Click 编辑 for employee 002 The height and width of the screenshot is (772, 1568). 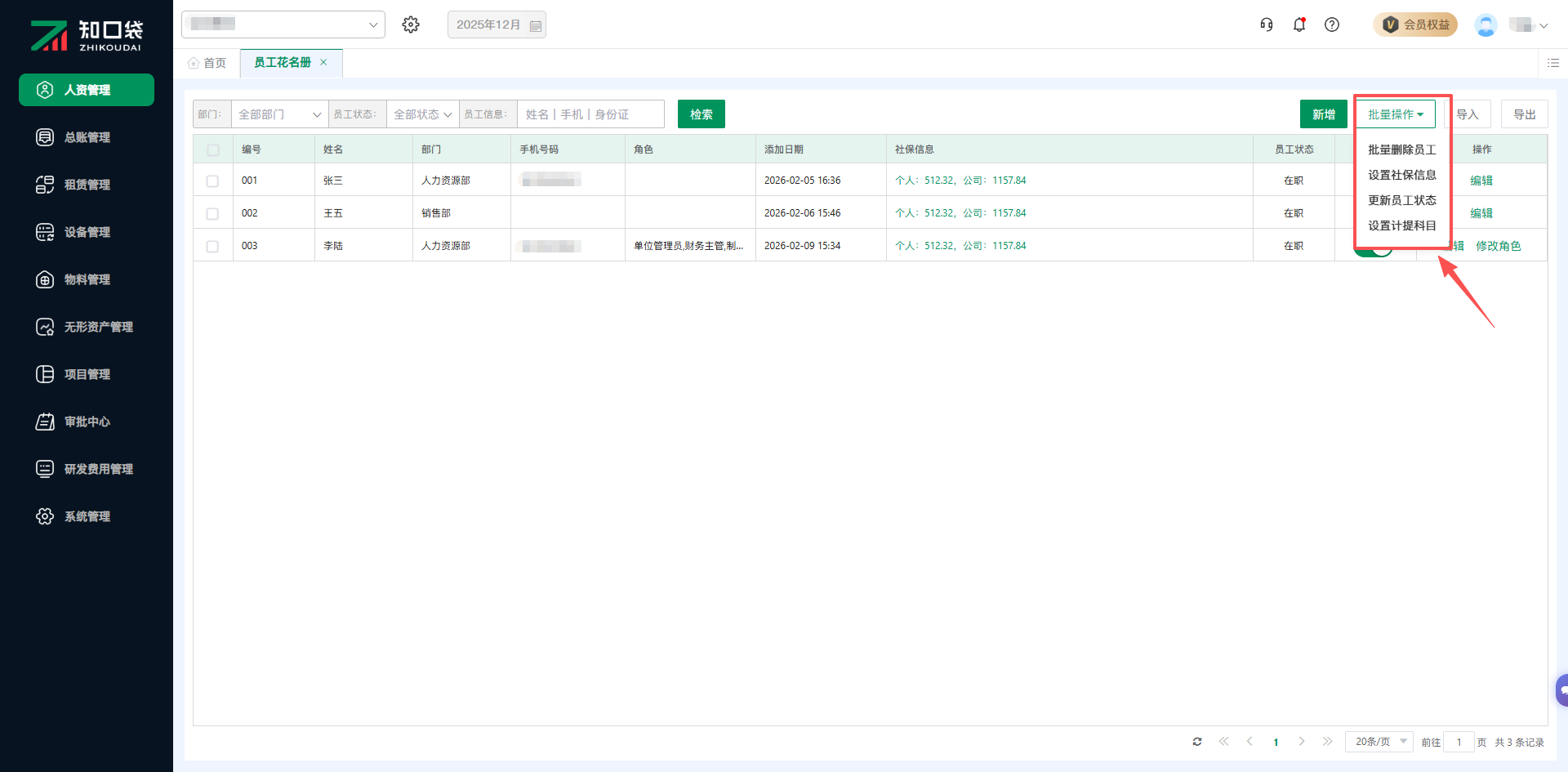coord(1481,213)
